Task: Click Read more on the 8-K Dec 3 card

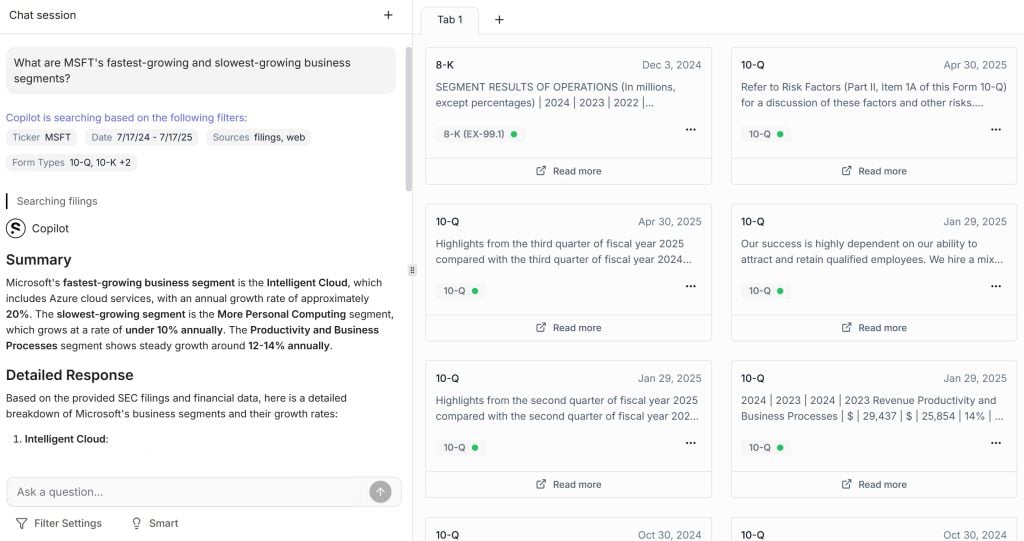Action: pyautogui.click(x=568, y=171)
